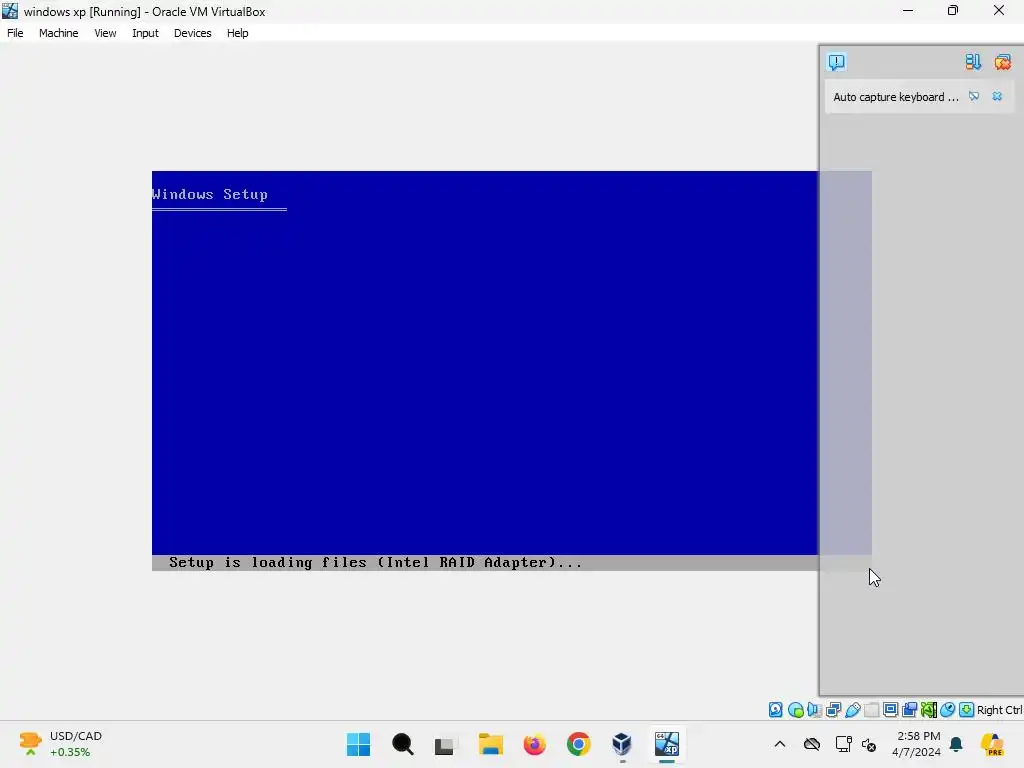This screenshot has height=768, width=1024.
Task: Click the USB devices status icon
Action: pyautogui.click(x=852, y=710)
